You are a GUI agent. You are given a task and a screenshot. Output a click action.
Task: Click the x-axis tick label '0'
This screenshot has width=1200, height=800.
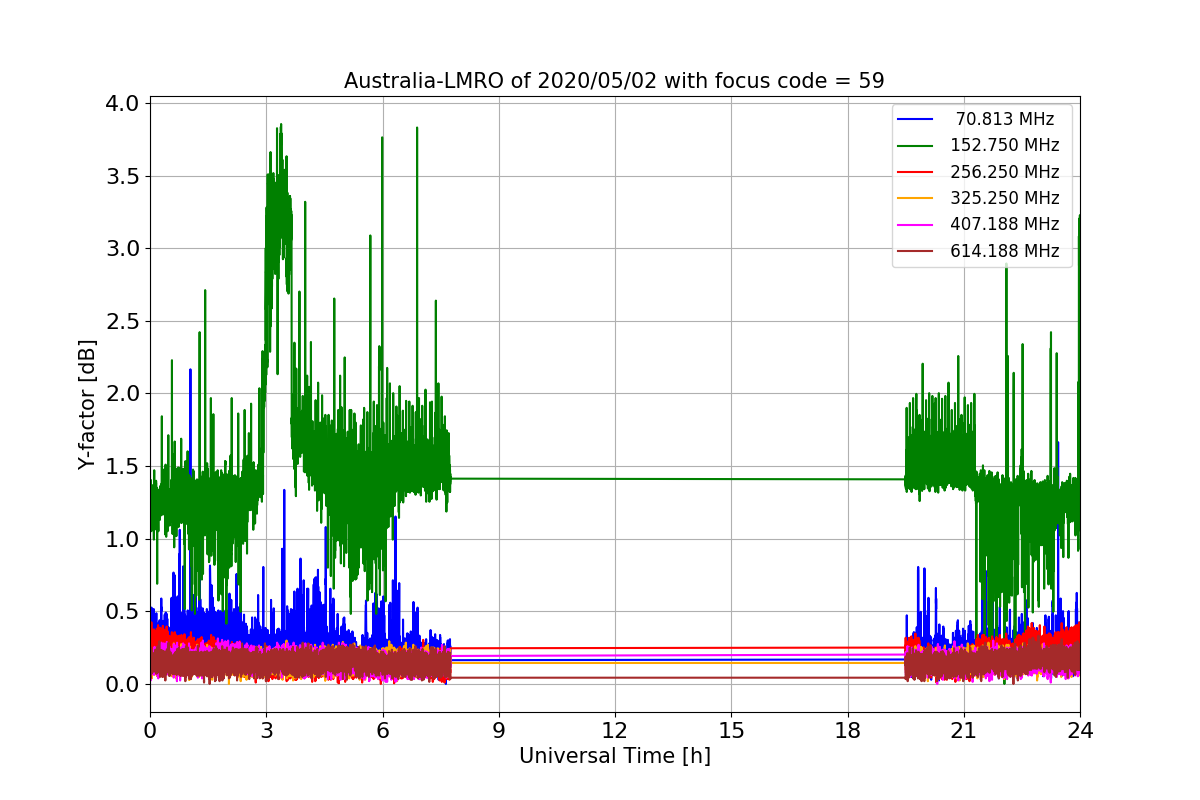[150, 730]
